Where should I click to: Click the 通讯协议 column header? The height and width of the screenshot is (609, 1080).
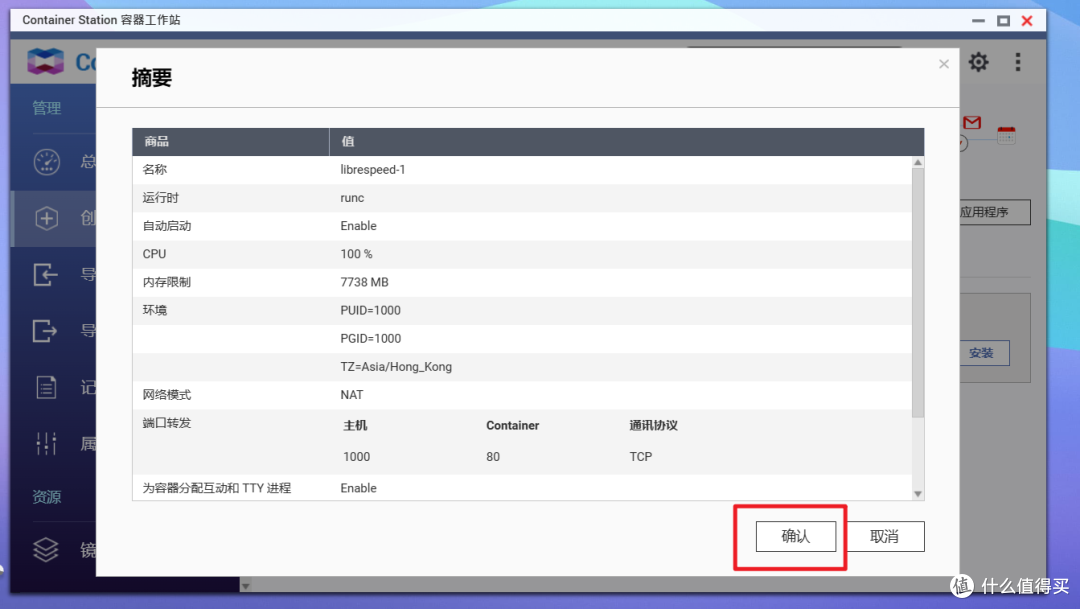pyautogui.click(x=653, y=426)
